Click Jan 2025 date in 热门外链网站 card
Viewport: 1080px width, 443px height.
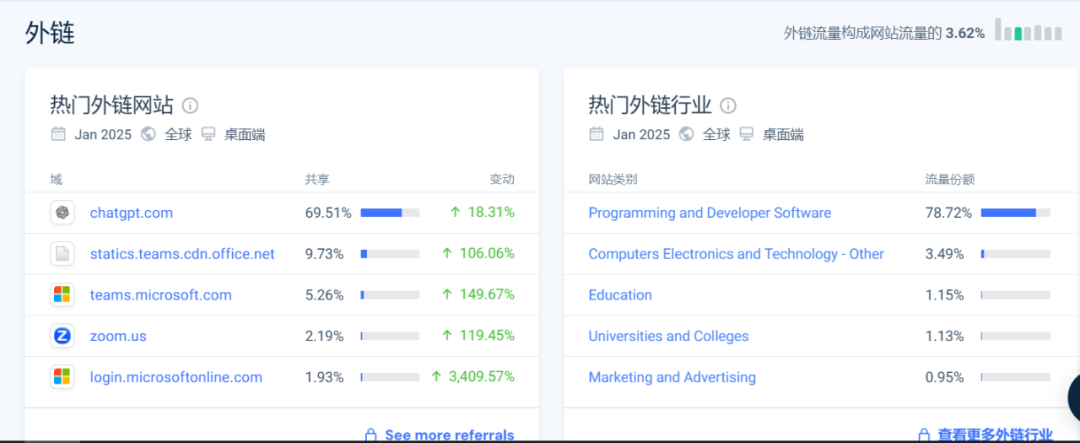(x=103, y=135)
